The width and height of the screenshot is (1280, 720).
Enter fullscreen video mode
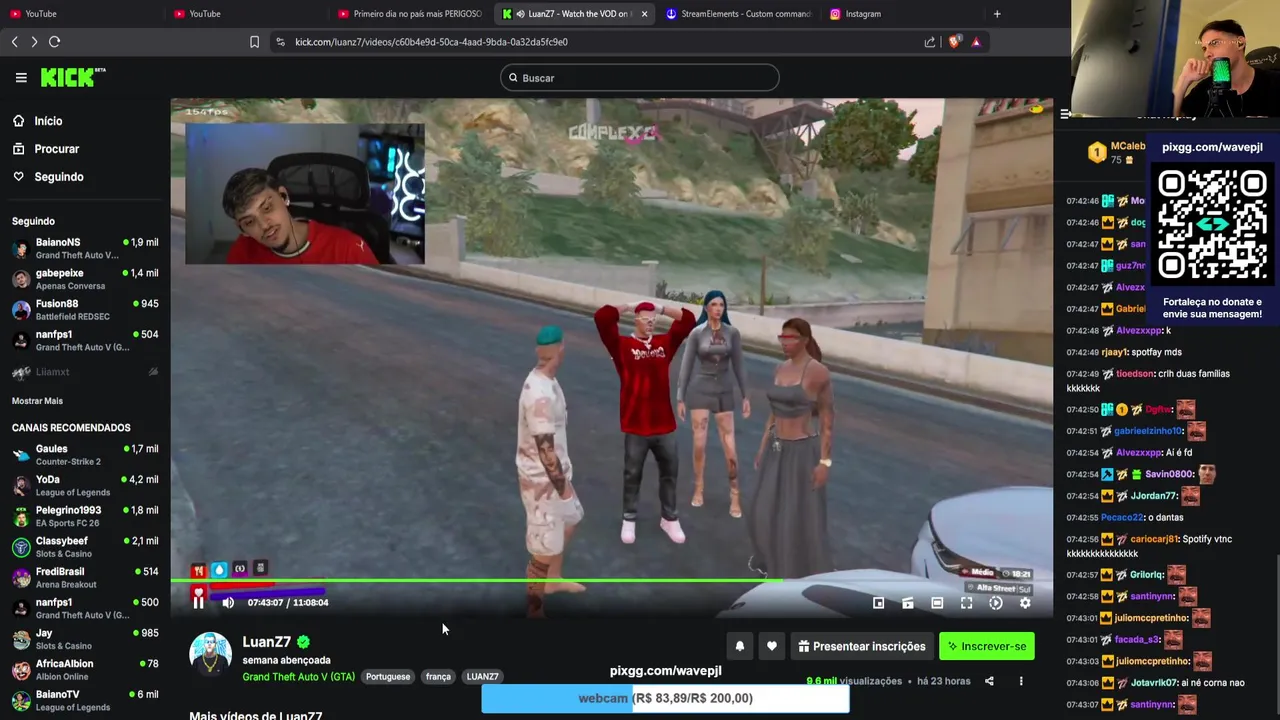pos(967,603)
